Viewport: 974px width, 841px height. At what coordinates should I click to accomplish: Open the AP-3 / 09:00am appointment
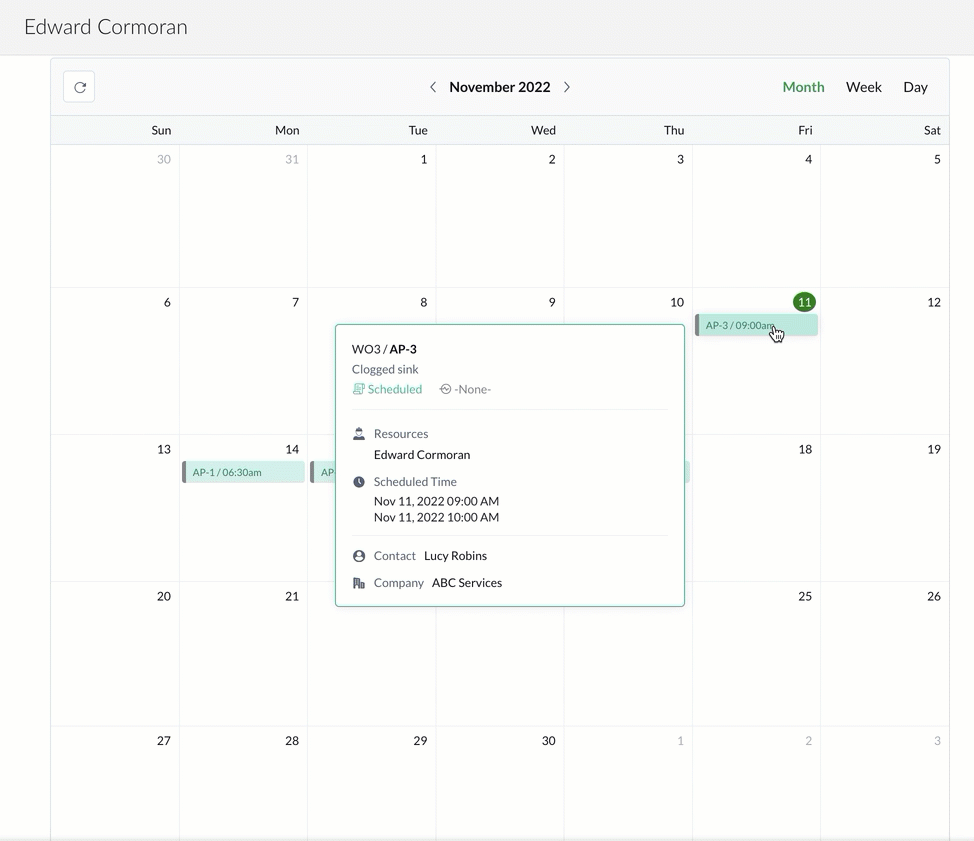point(756,325)
